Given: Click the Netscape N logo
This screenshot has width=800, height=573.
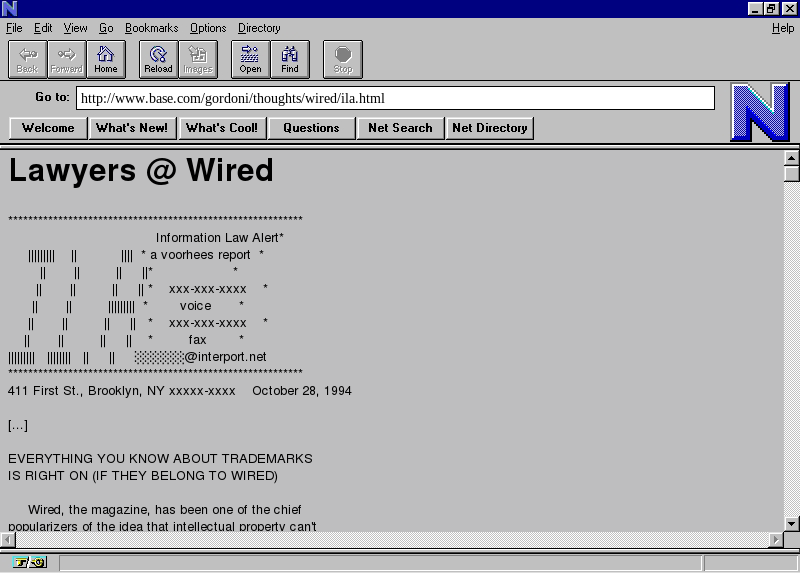Looking at the screenshot, I should (759, 112).
